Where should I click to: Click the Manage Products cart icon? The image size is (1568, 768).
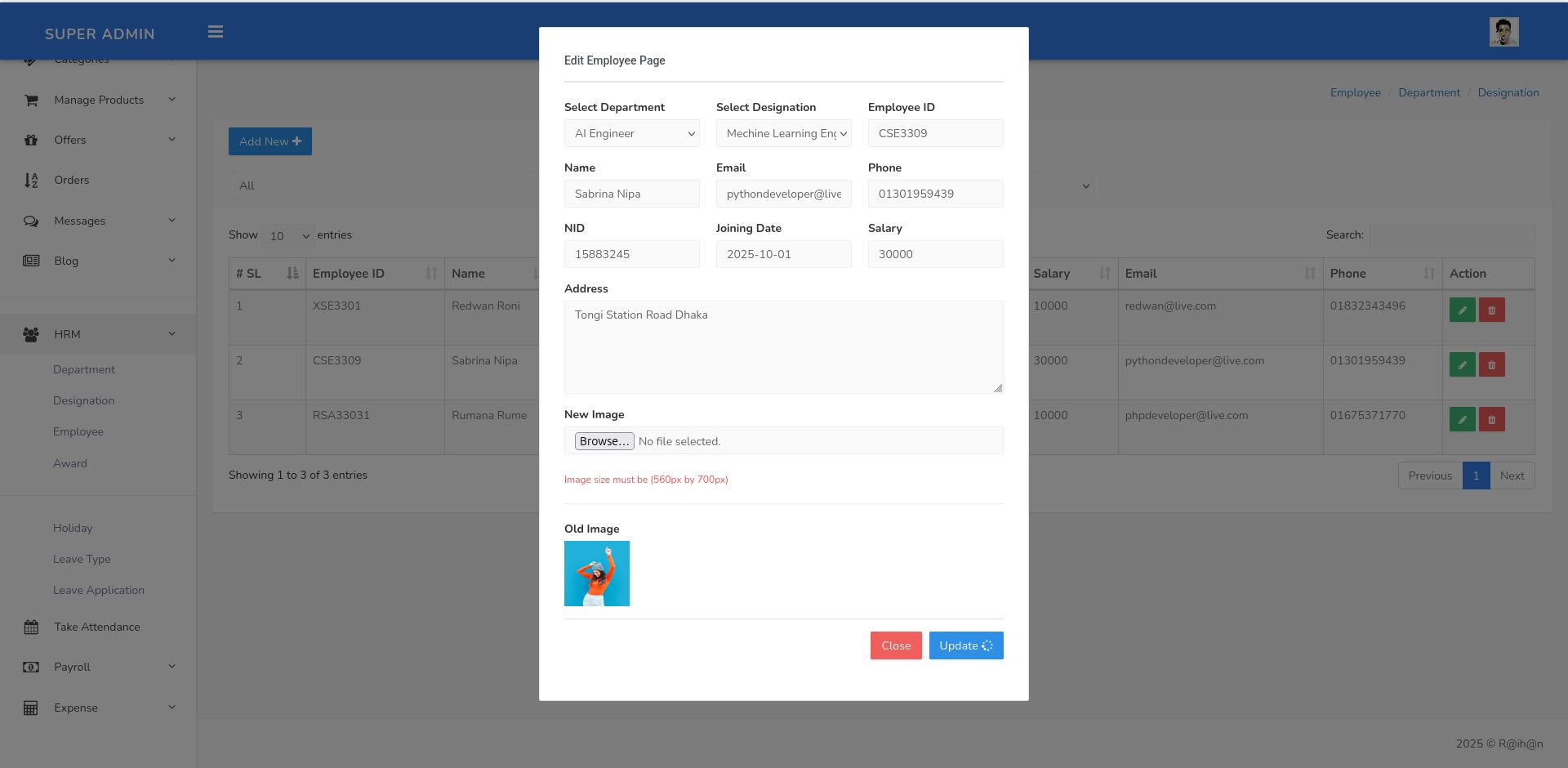[x=31, y=100]
